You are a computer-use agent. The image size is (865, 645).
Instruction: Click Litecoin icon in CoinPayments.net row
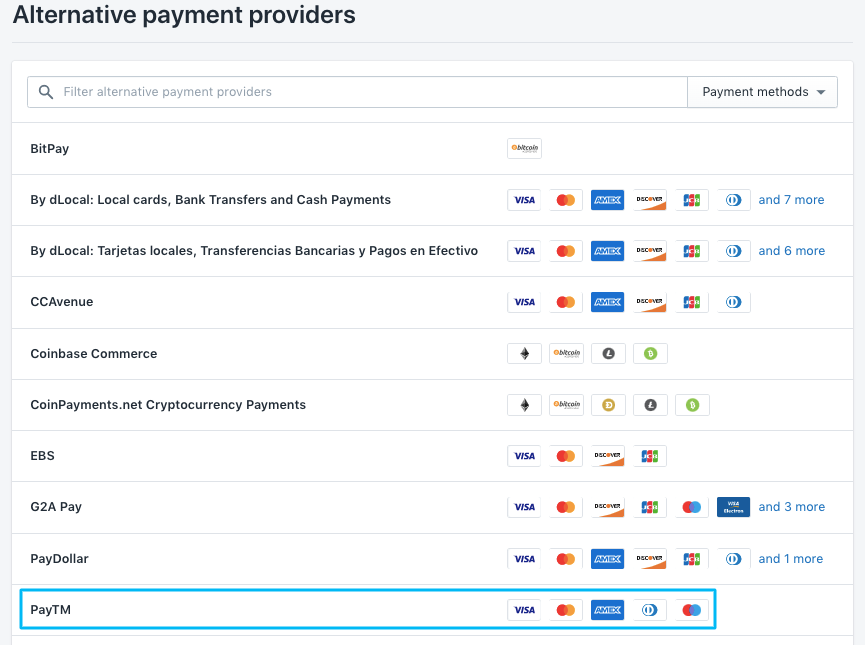click(x=650, y=405)
